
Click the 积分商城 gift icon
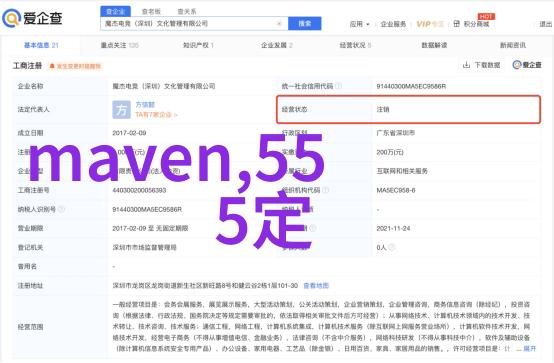click(456, 24)
